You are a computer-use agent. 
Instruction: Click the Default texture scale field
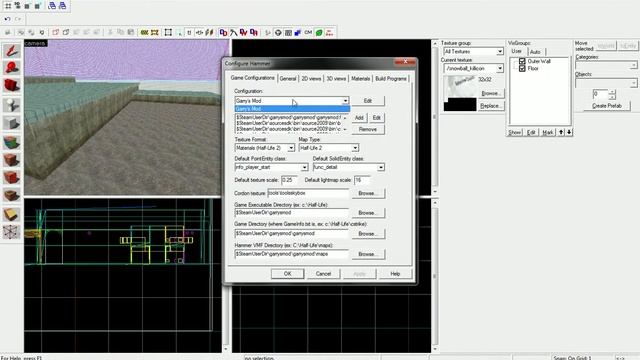click(x=289, y=180)
